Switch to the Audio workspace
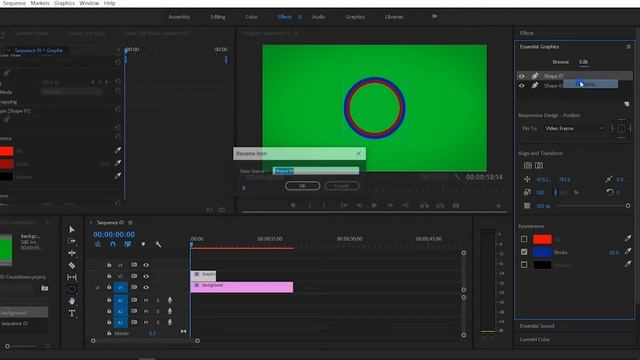The image size is (640, 360). pos(319,17)
